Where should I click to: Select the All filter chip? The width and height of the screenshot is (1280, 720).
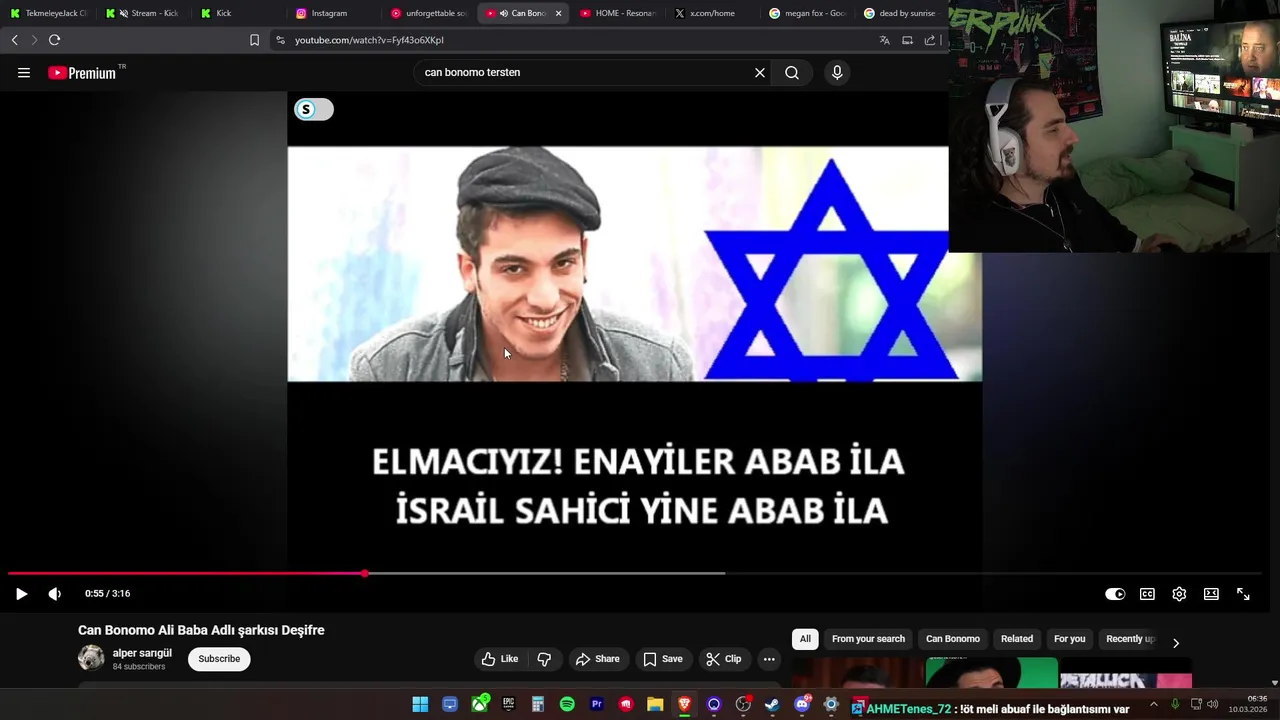[805, 639]
